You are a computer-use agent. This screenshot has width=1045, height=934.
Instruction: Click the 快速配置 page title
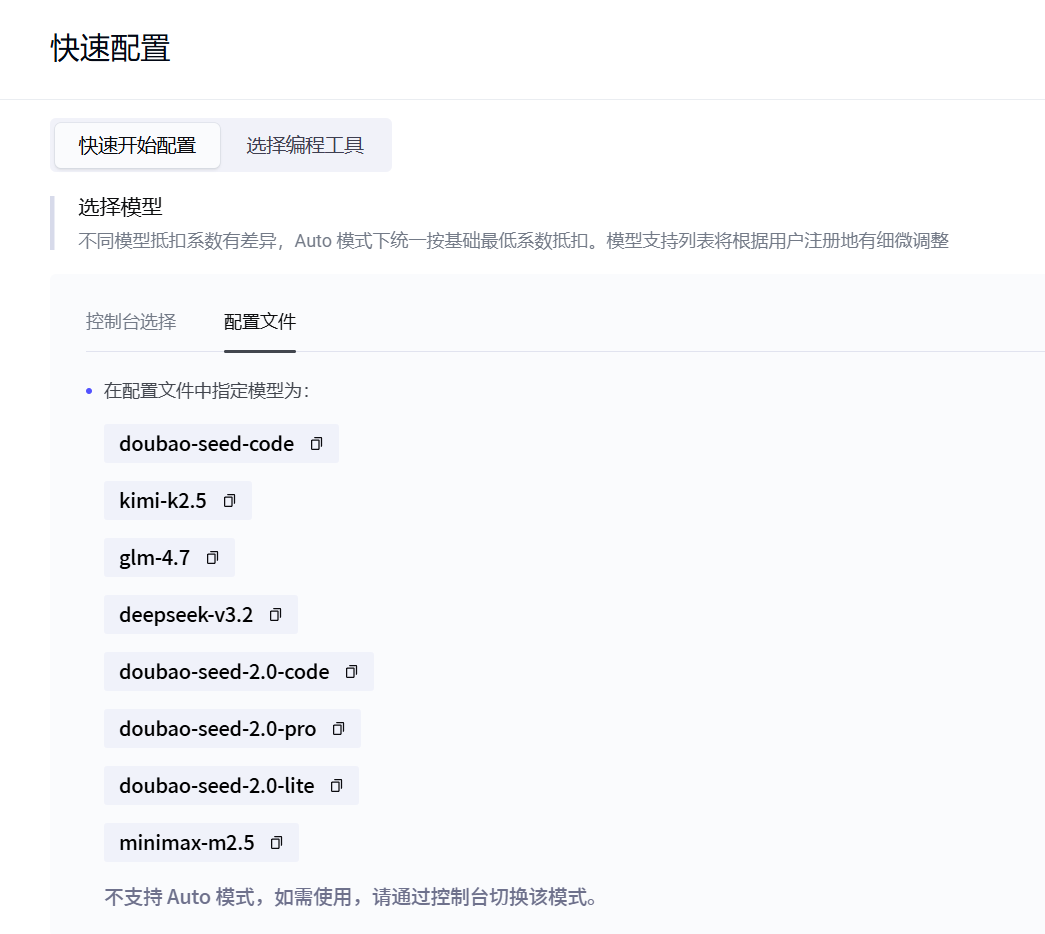(x=110, y=48)
